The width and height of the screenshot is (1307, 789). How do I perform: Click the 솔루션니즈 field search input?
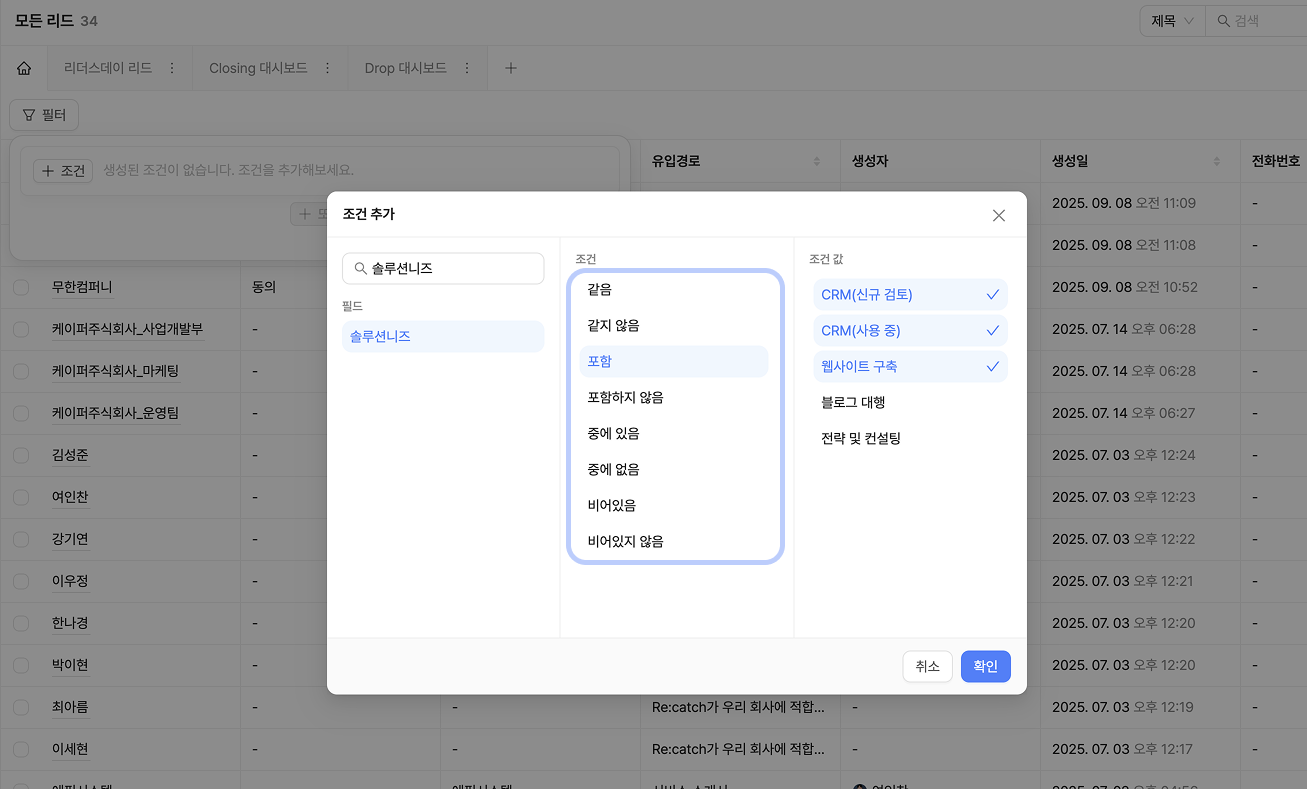coord(452,268)
